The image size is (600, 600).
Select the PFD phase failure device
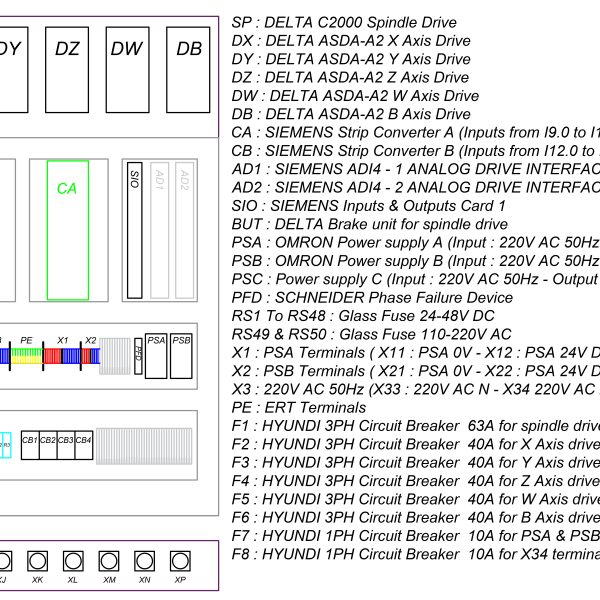coord(138,356)
